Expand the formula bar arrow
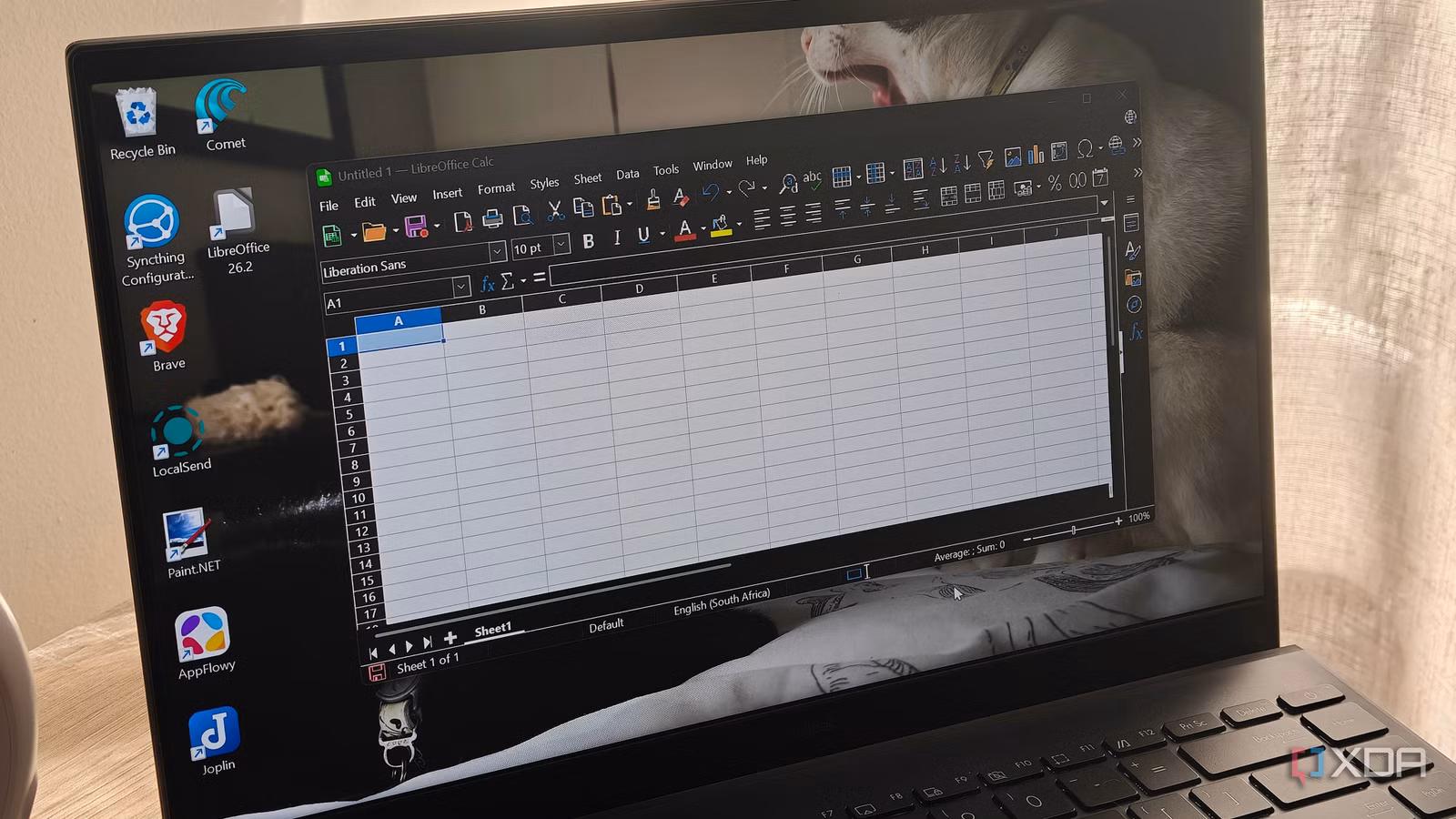 (1105, 203)
